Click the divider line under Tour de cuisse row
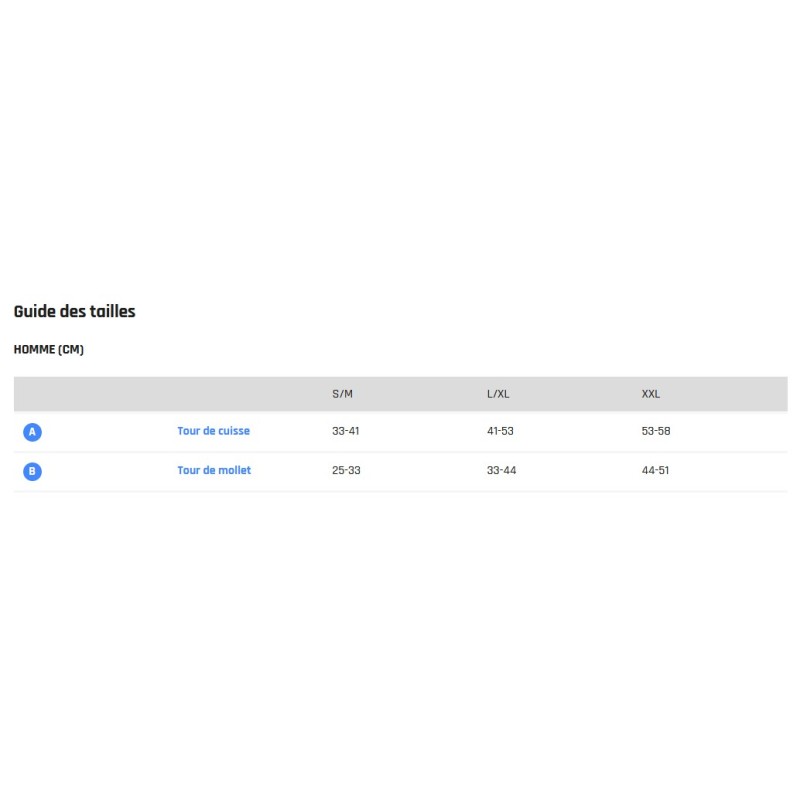The width and height of the screenshot is (800, 800). coord(401,452)
